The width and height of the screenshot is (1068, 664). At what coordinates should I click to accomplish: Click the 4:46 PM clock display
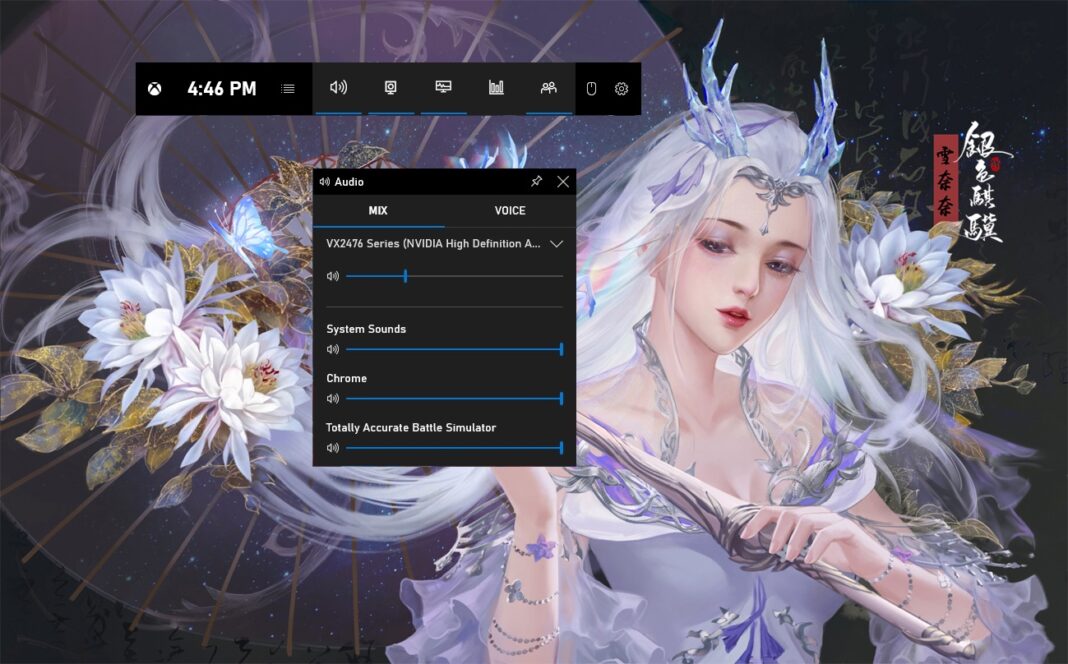point(222,89)
